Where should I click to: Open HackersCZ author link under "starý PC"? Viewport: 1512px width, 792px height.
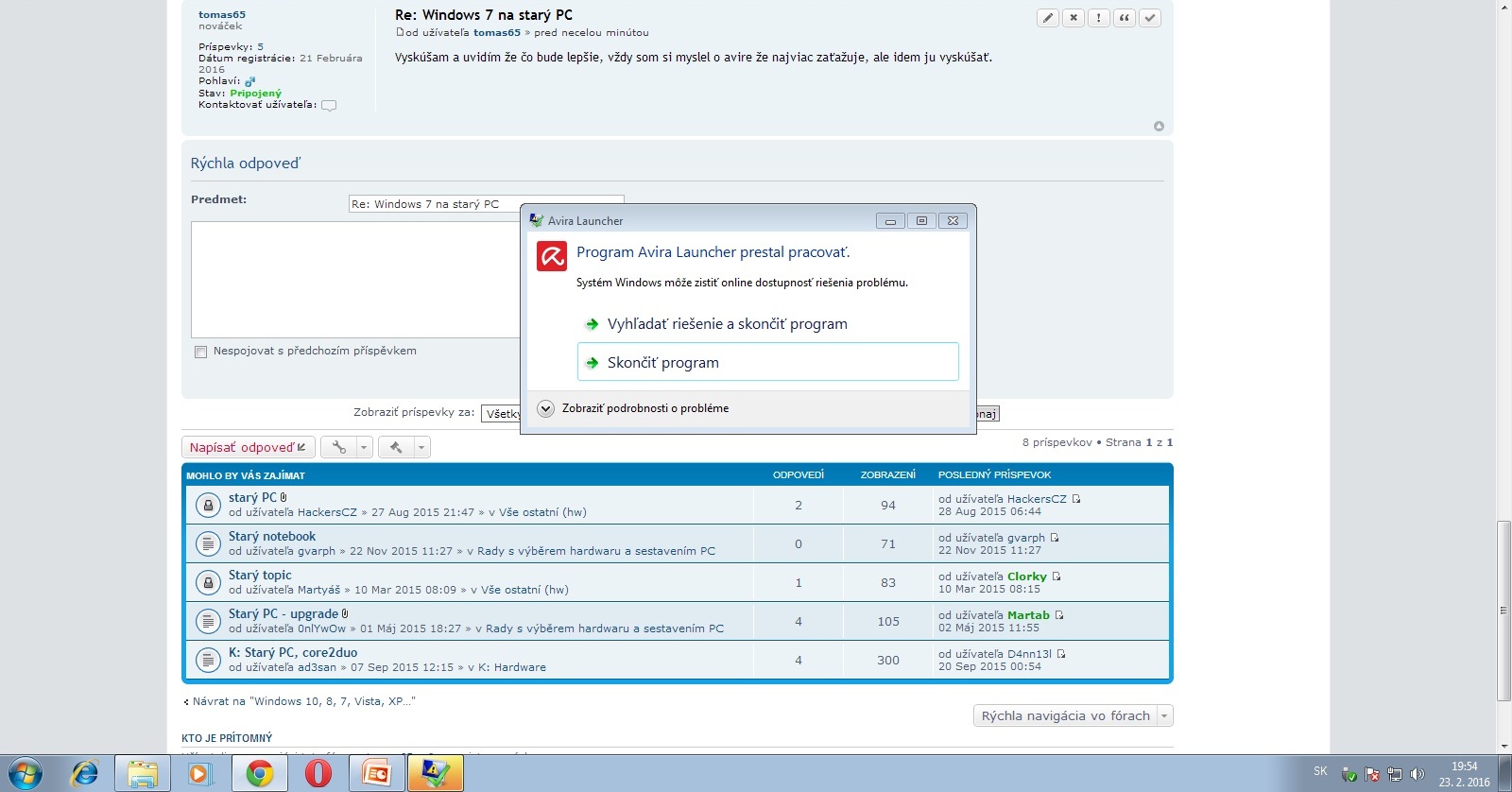click(327, 512)
